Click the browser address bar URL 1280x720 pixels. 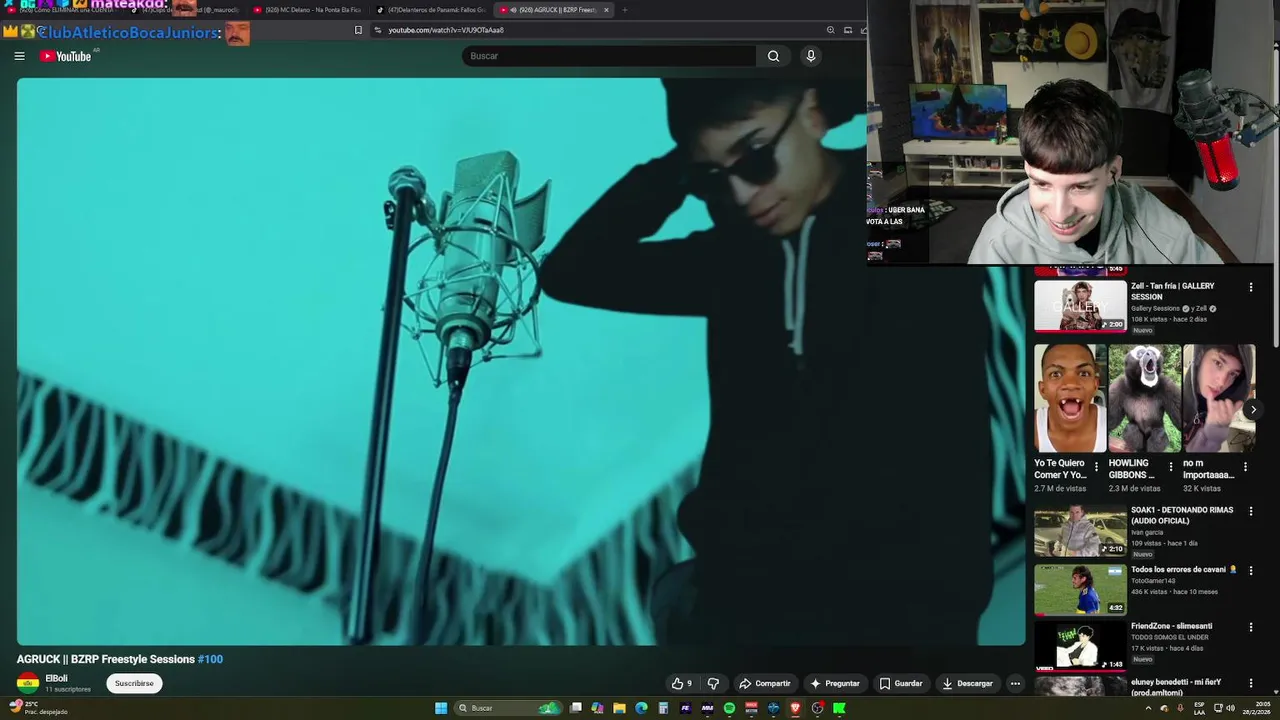click(x=445, y=30)
